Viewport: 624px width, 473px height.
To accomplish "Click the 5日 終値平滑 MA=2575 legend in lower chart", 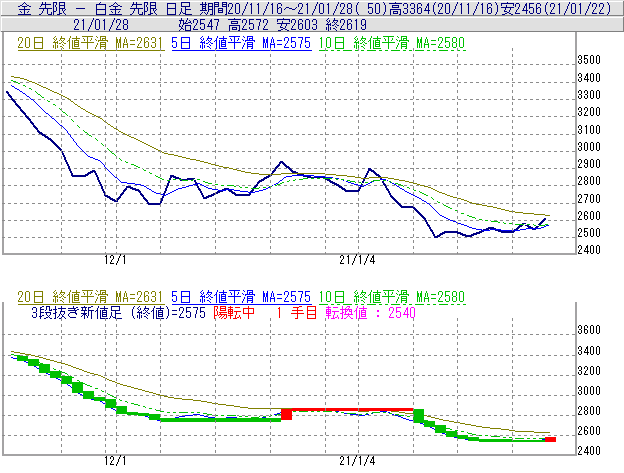I will pyautogui.click(x=241, y=297).
